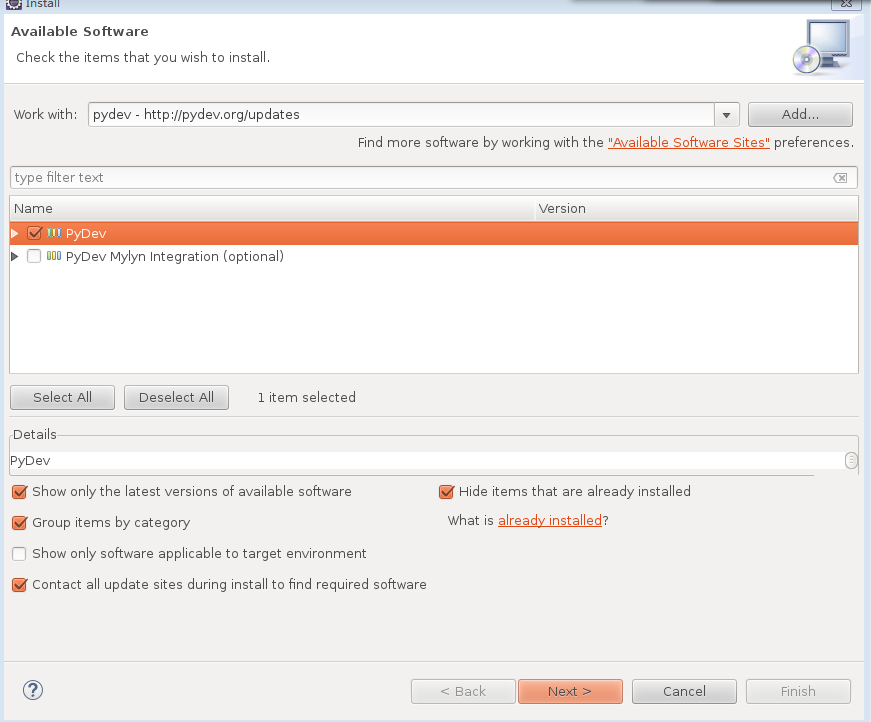Clear filter text with the erase icon

click(840, 178)
